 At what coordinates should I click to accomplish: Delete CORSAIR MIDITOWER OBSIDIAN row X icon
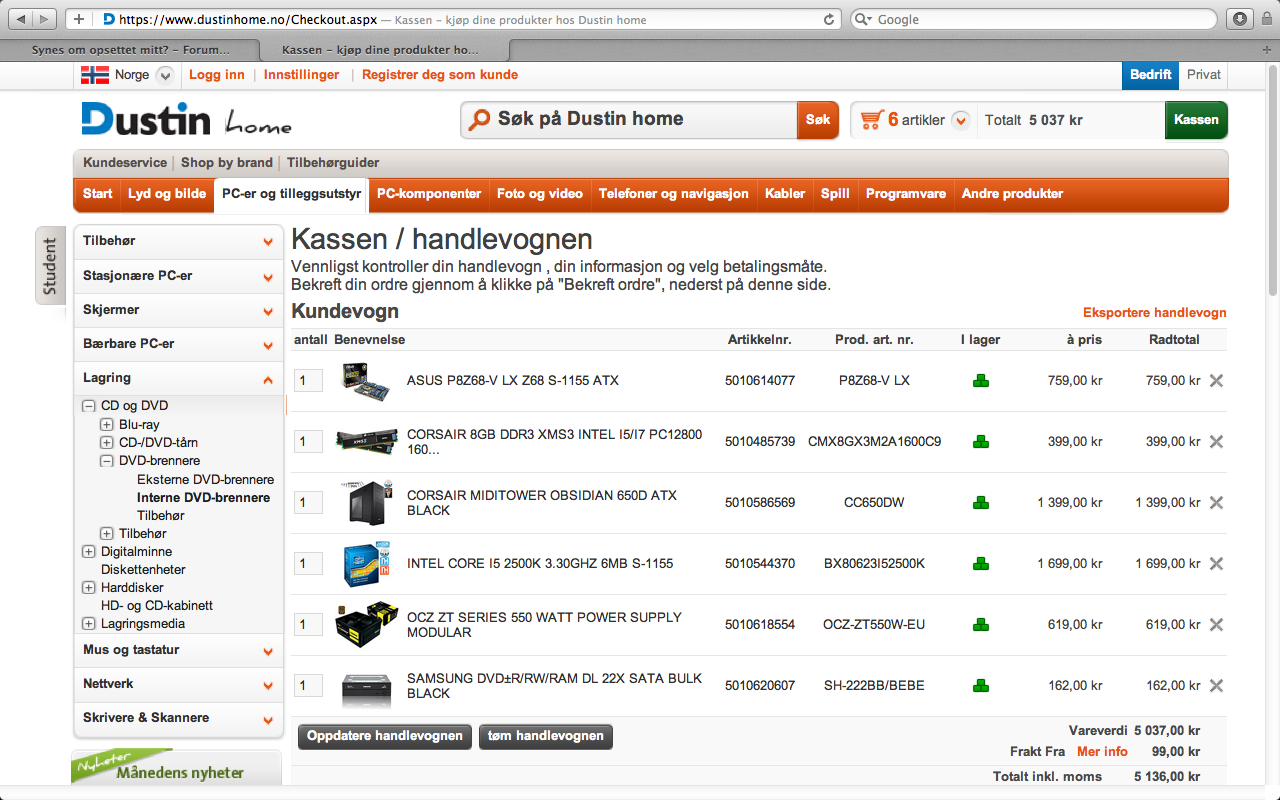click(x=1216, y=502)
